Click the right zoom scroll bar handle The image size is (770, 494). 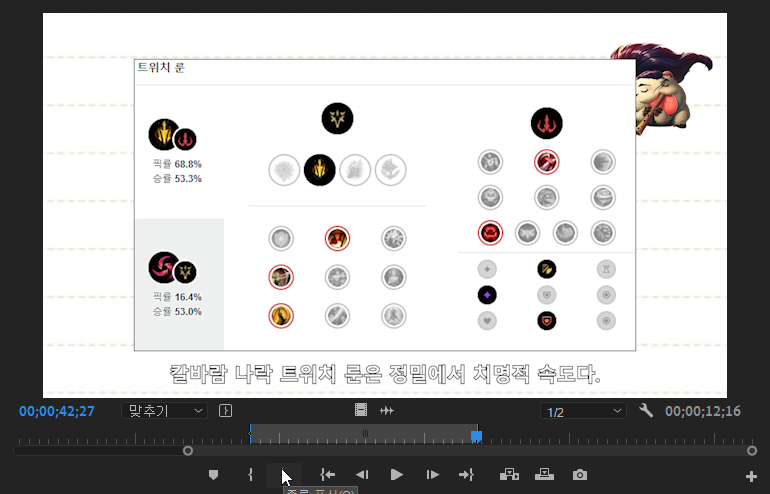(x=752, y=451)
